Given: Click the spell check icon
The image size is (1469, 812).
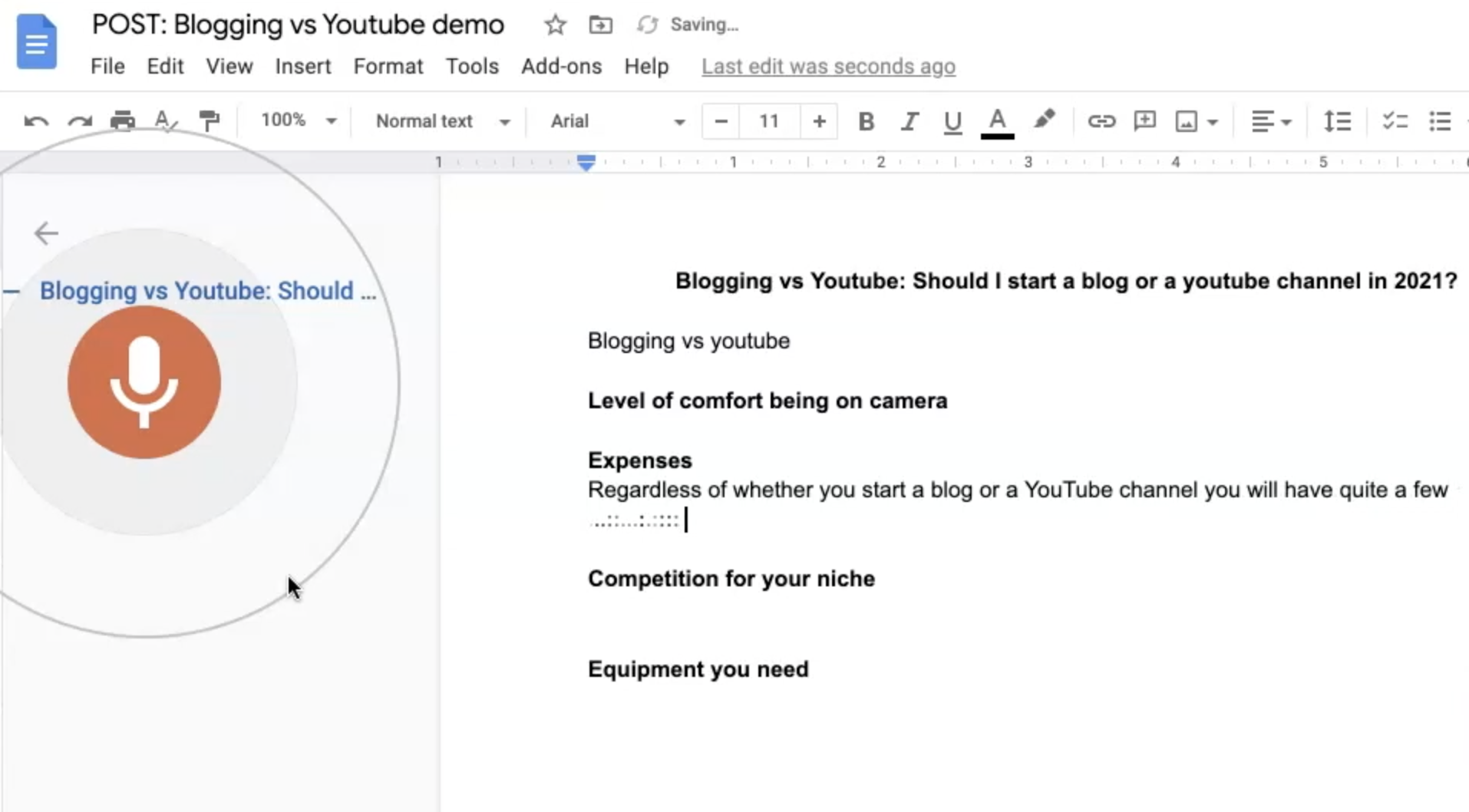Looking at the screenshot, I should [x=165, y=121].
